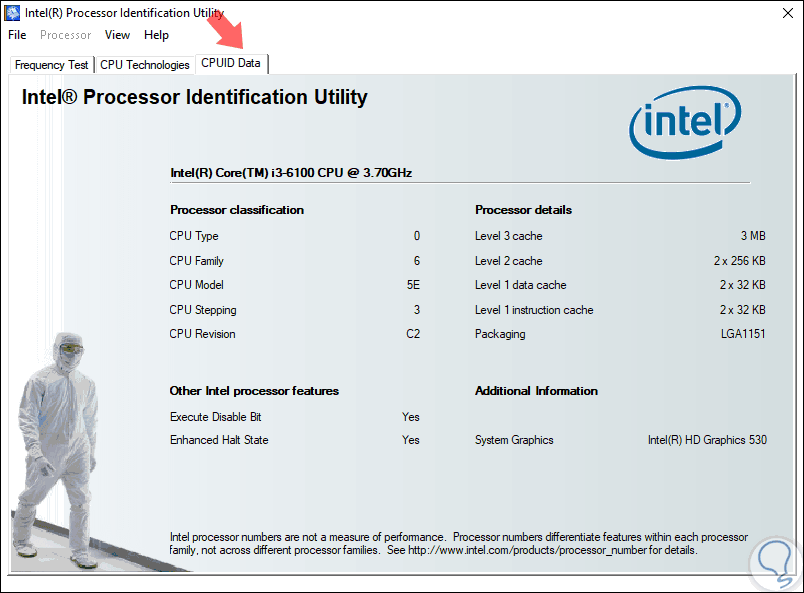Screen dimensions: 804x593
Task: Switch to the Frequency Test tab
Action: 52,65
